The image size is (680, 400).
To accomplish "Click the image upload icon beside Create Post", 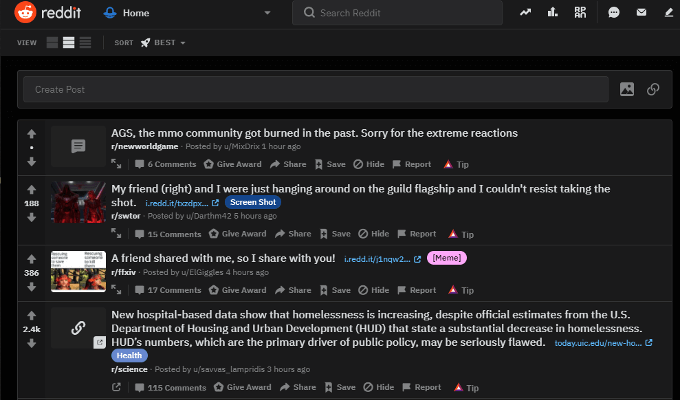I will [x=627, y=89].
